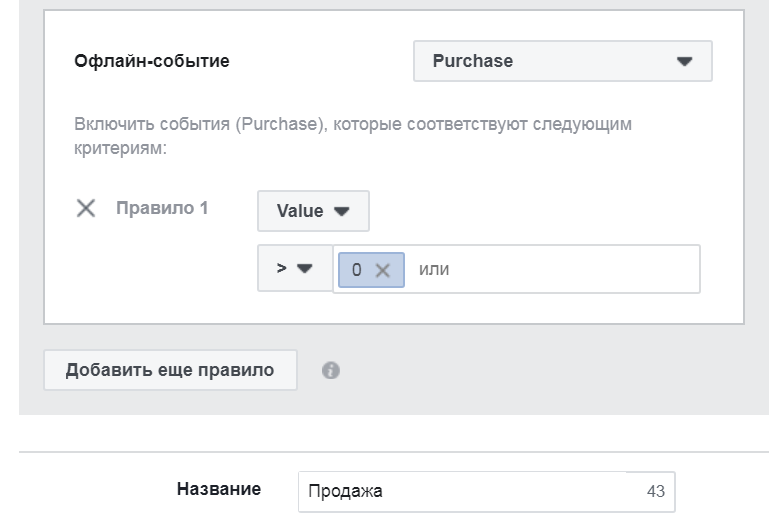Image resolution: width=780 pixels, height=520 pixels.
Task: Remove the 0 value tag
Action: pyautogui.click(x=383, y=270)
